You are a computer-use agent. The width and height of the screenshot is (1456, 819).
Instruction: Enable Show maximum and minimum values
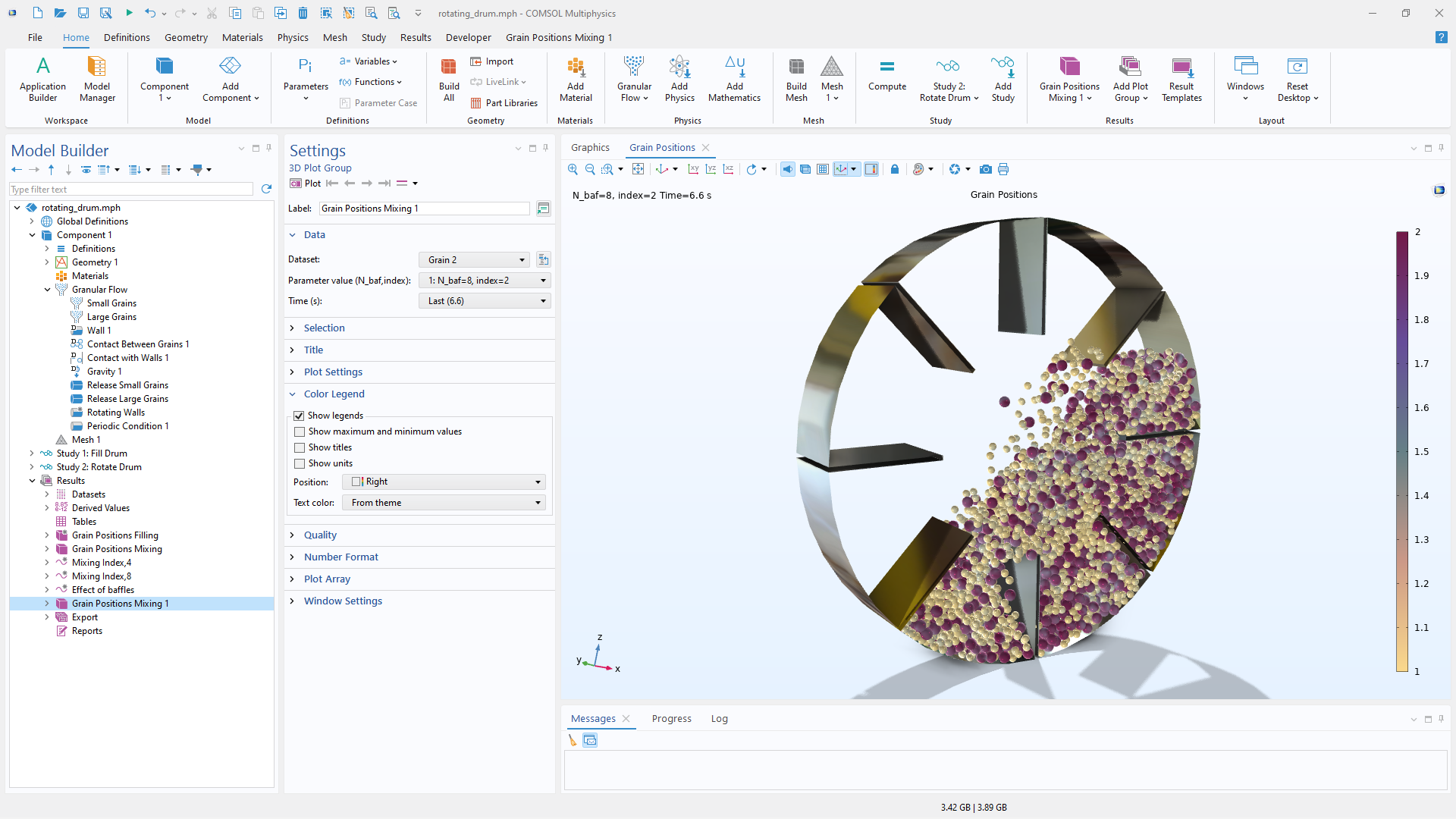[x=300, y=431]
